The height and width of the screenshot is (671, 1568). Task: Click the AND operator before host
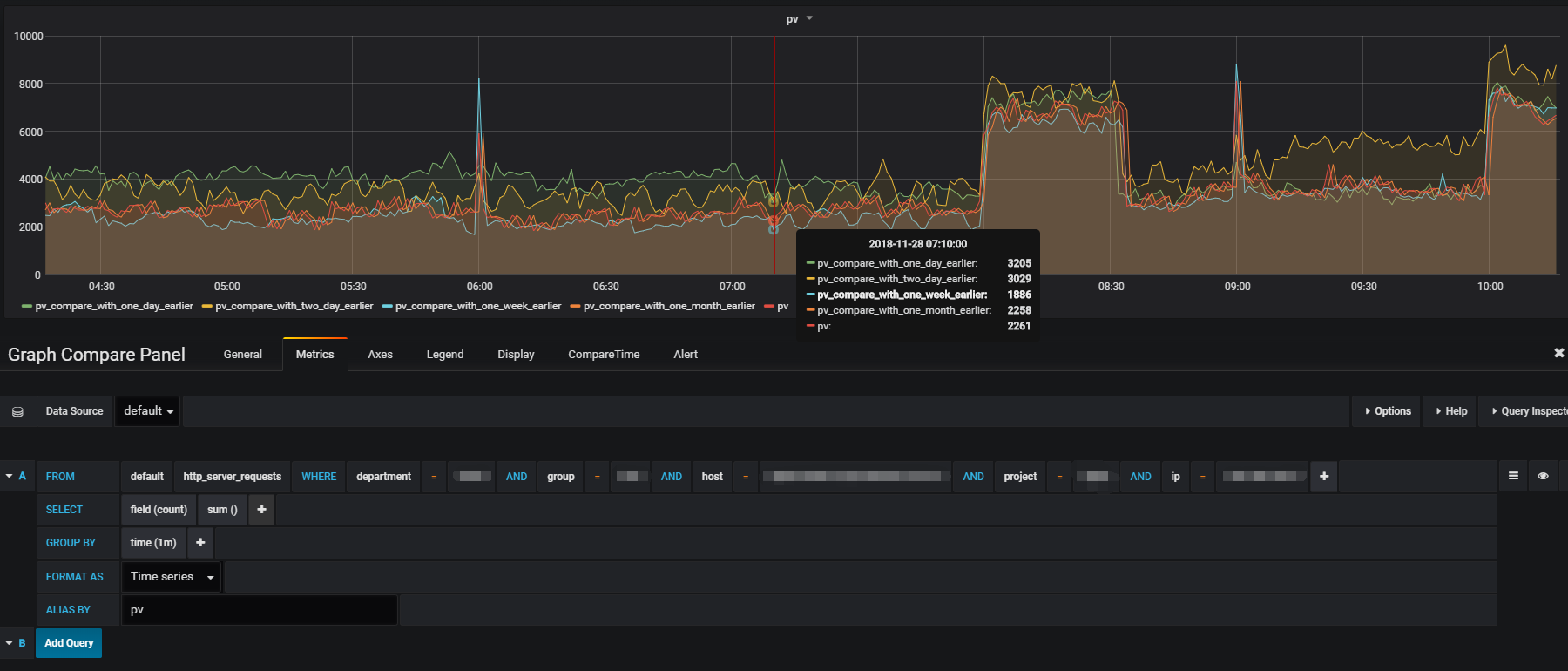coord(672,476)
